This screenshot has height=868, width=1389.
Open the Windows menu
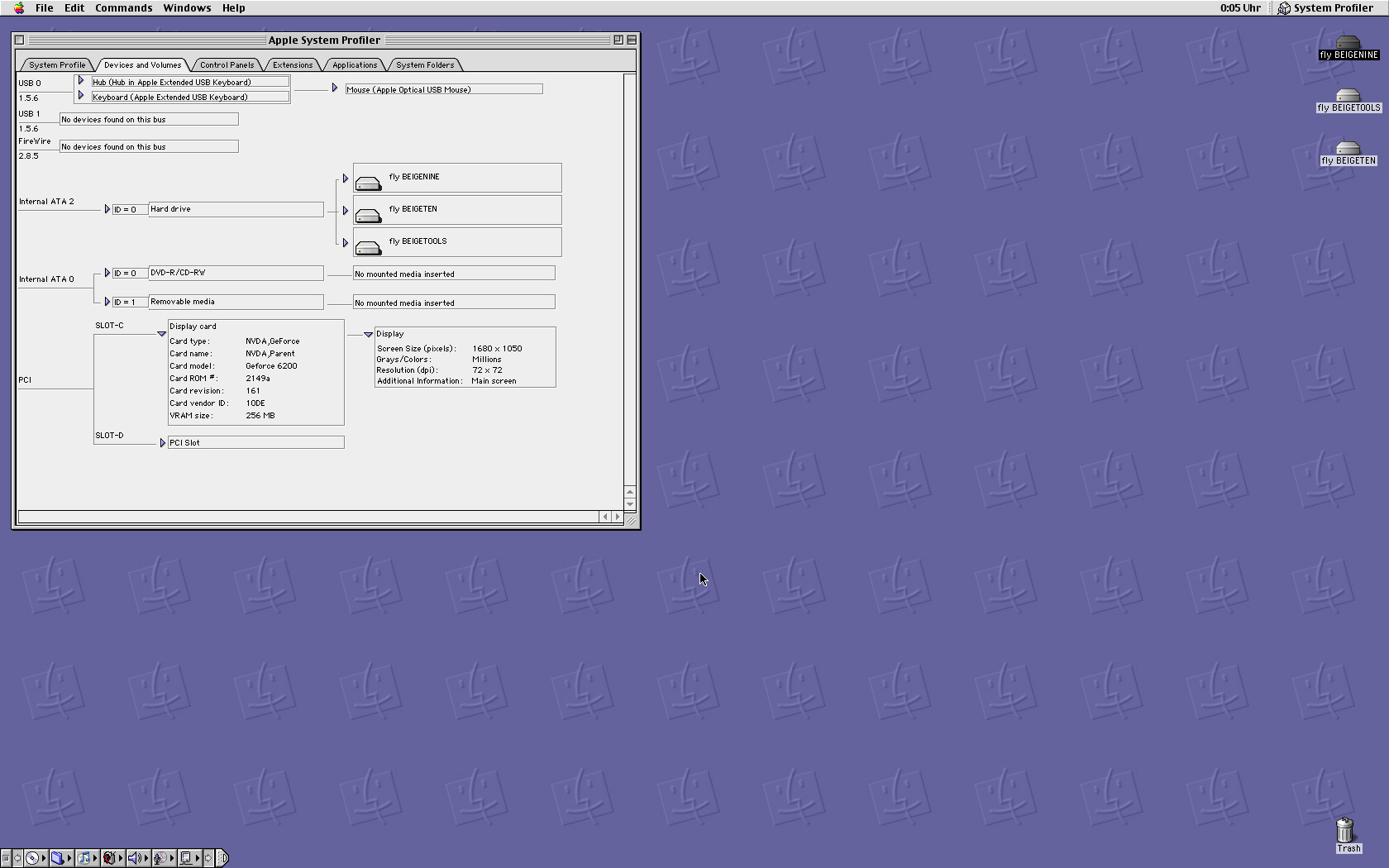[187, 8]
